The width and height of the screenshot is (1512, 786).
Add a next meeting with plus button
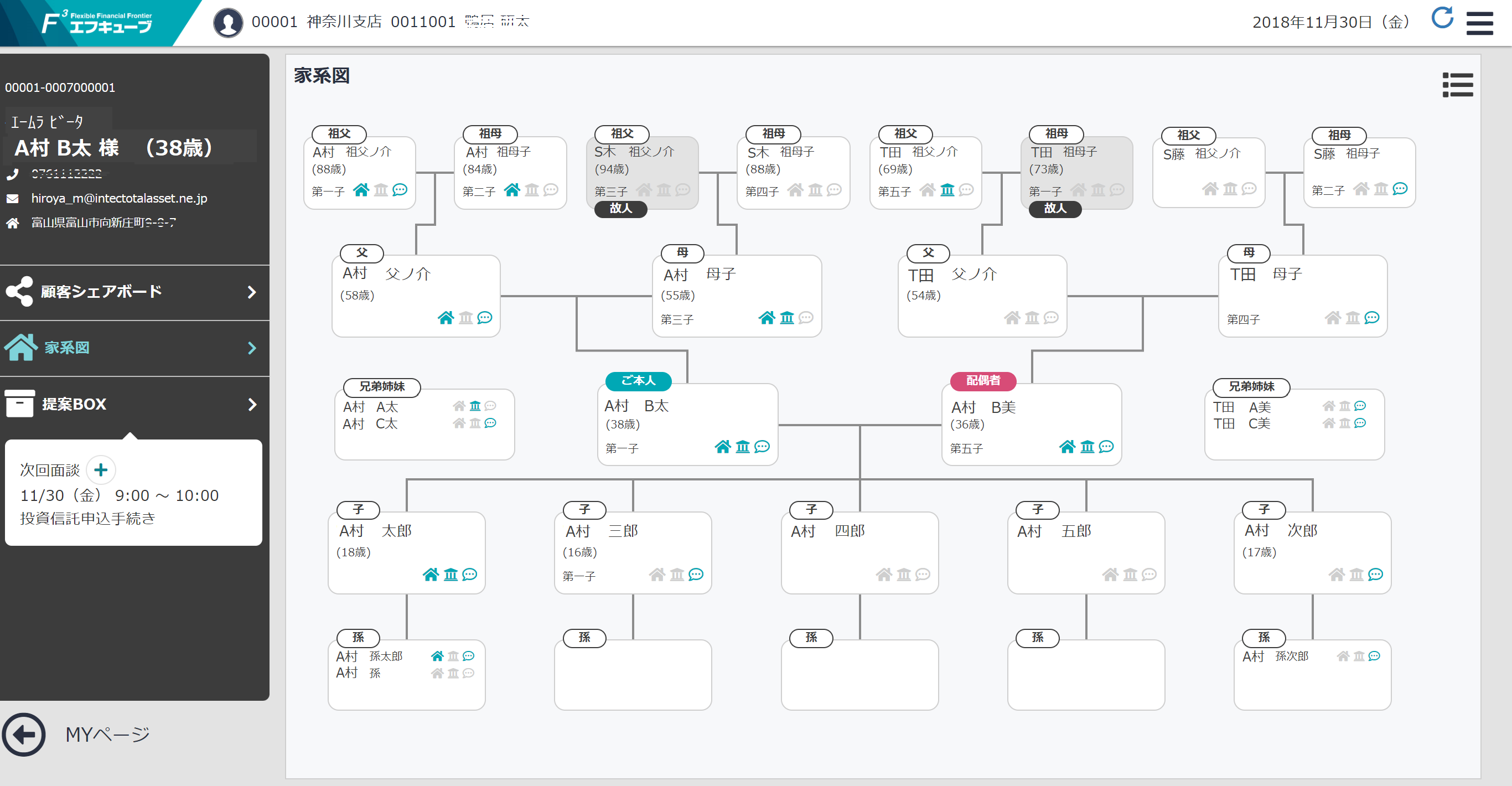click(x=101, y=470)
